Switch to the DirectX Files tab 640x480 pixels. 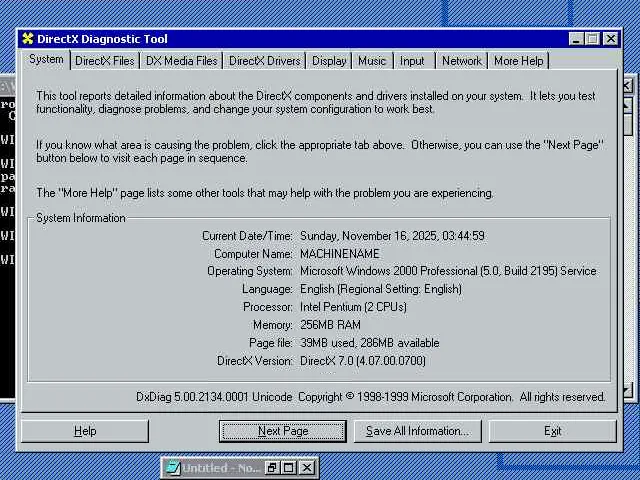[x=105, y=61]
